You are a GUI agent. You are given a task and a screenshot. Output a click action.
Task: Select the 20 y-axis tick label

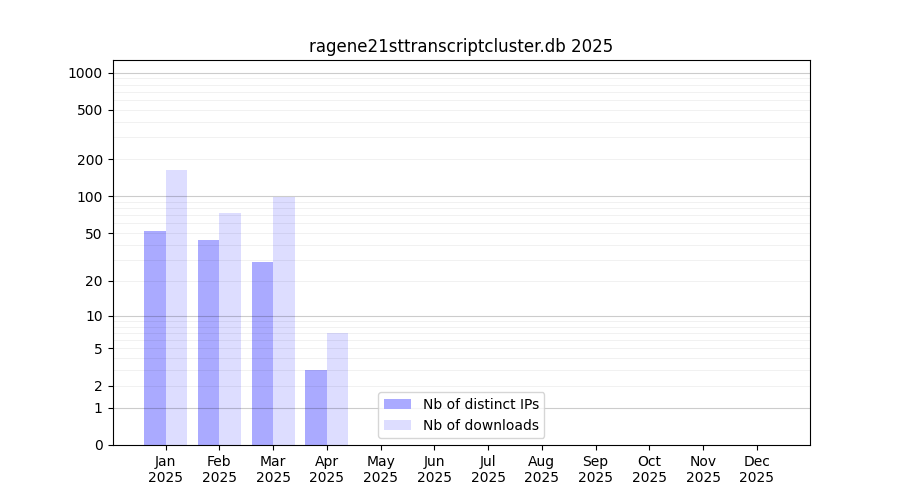[x=93, y=281]
